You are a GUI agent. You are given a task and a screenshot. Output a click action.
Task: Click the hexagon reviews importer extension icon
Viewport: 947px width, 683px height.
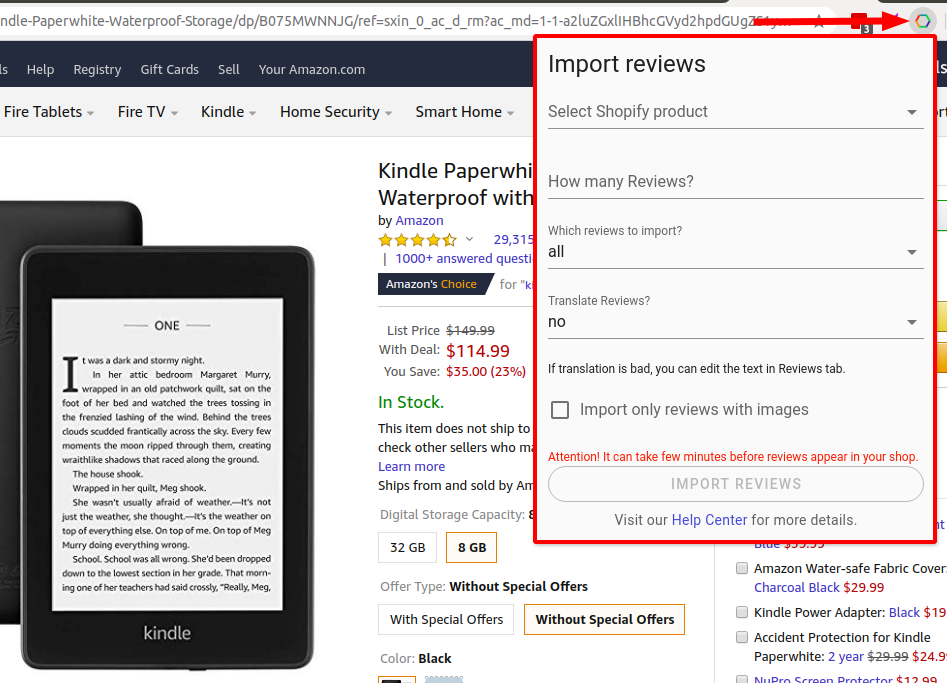point(922,21)
